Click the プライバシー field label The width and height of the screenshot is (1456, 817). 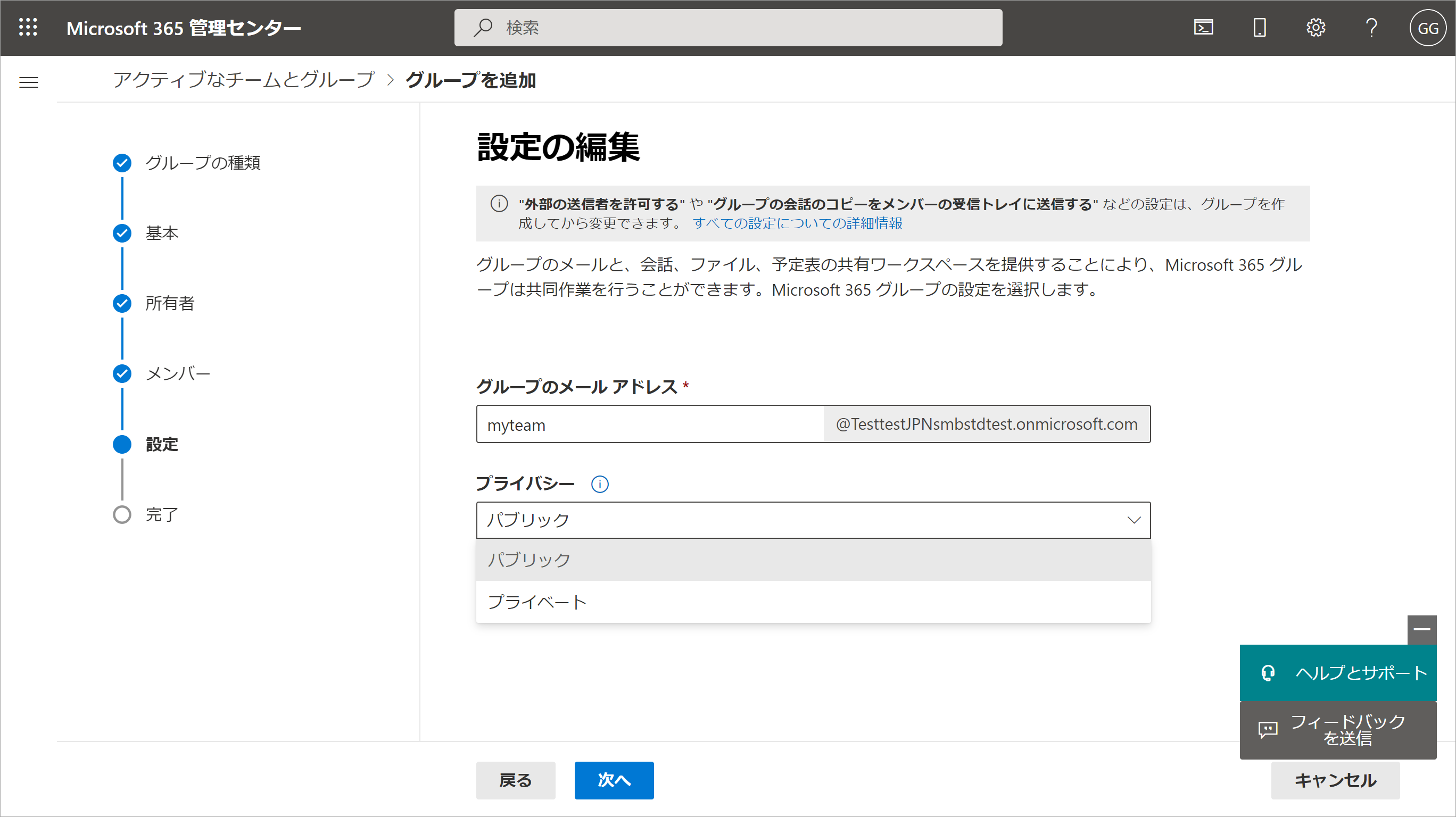(525, 483)
